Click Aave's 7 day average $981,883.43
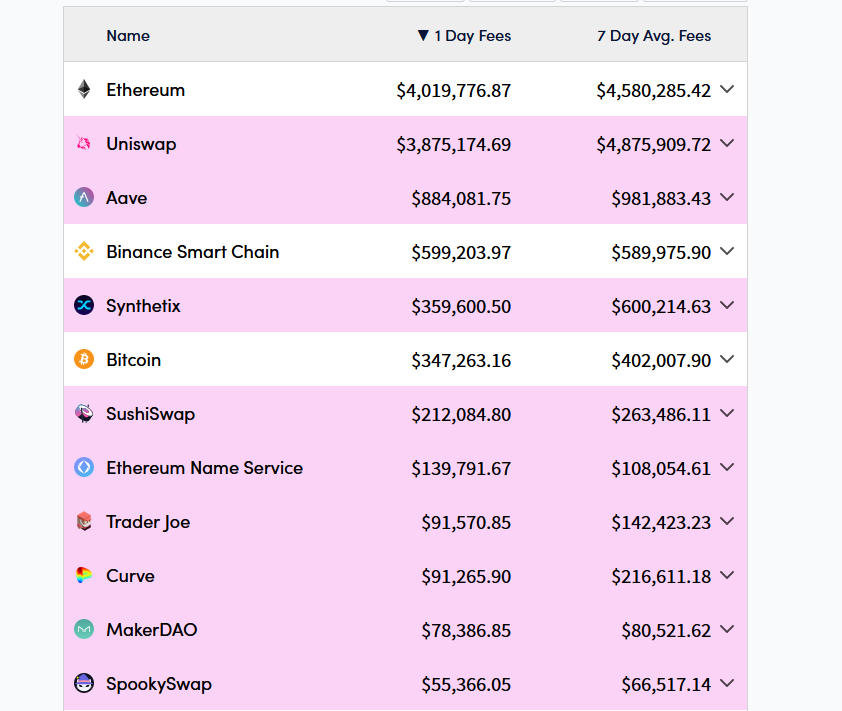842x711 pixels. tap(662, 199)
